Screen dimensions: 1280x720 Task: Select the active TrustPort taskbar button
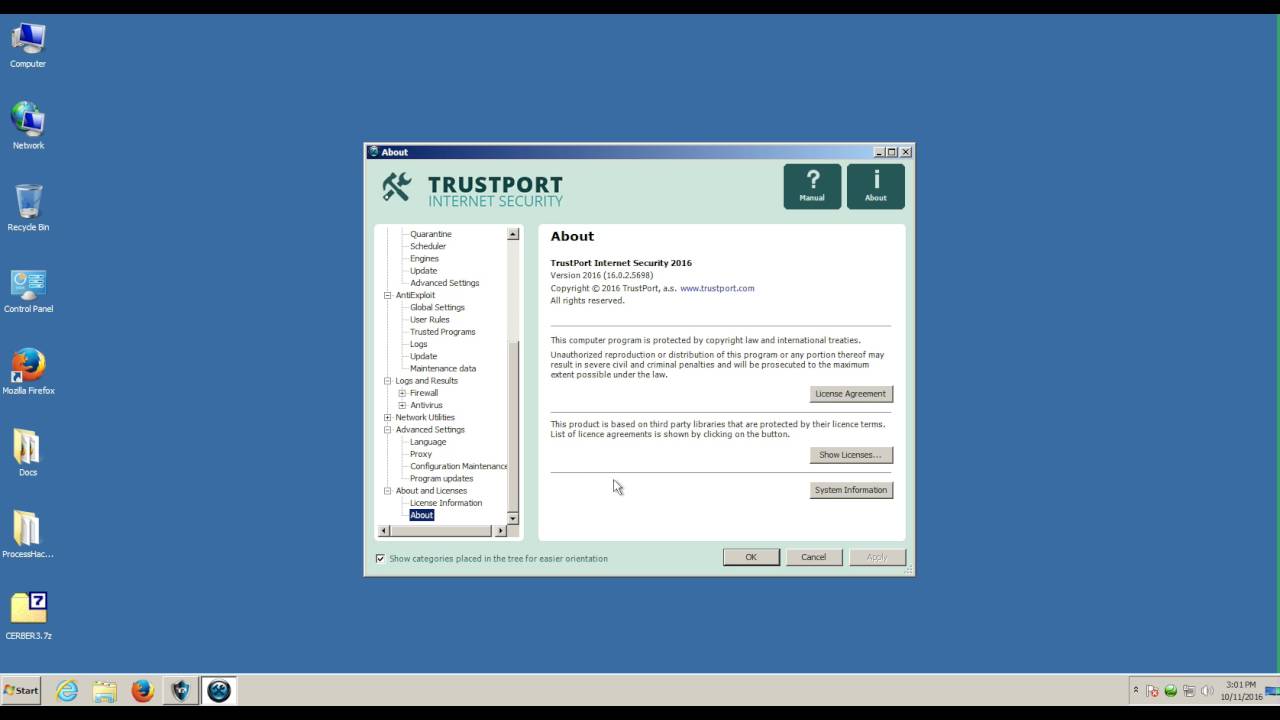(218, 690)
